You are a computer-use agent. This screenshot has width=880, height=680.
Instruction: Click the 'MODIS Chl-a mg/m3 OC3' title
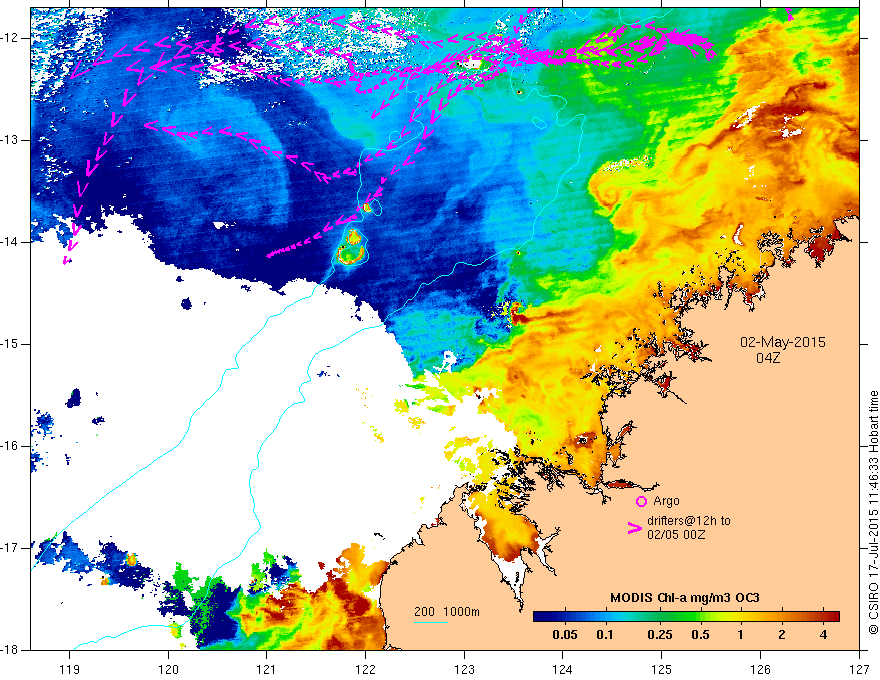point(685,598)
